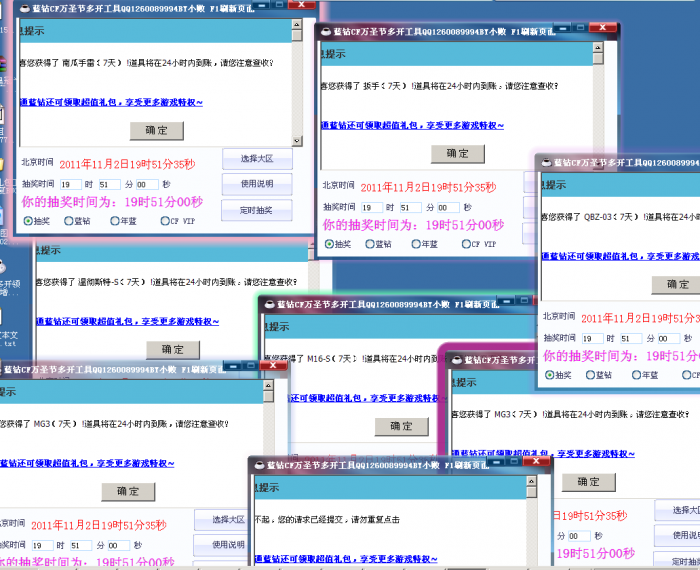Confirm 南瓜手雷 prize with 确定 button
The image size is (700, 570).
[157, 130]
